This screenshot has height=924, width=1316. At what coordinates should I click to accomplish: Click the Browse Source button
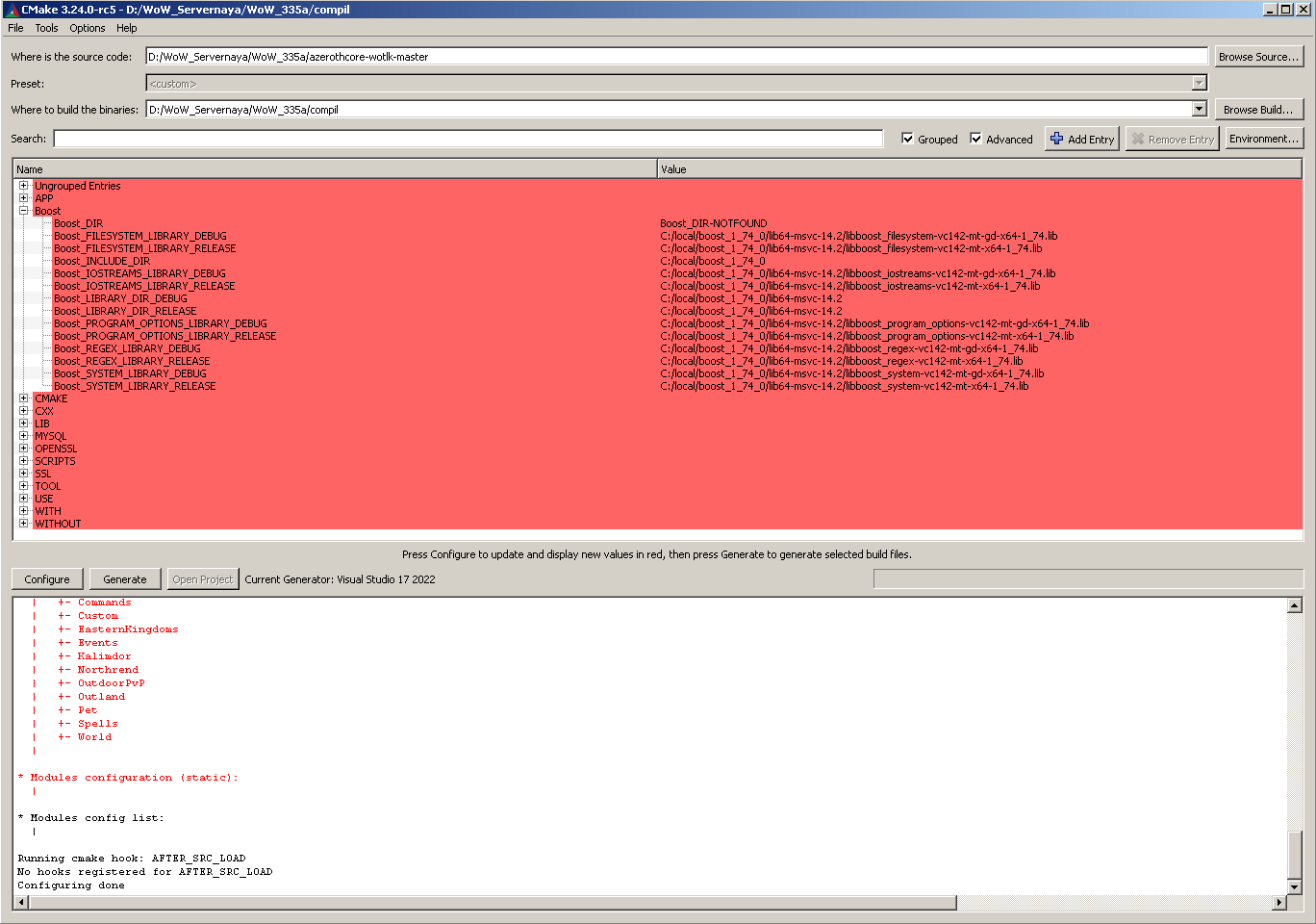point(1259,56)
